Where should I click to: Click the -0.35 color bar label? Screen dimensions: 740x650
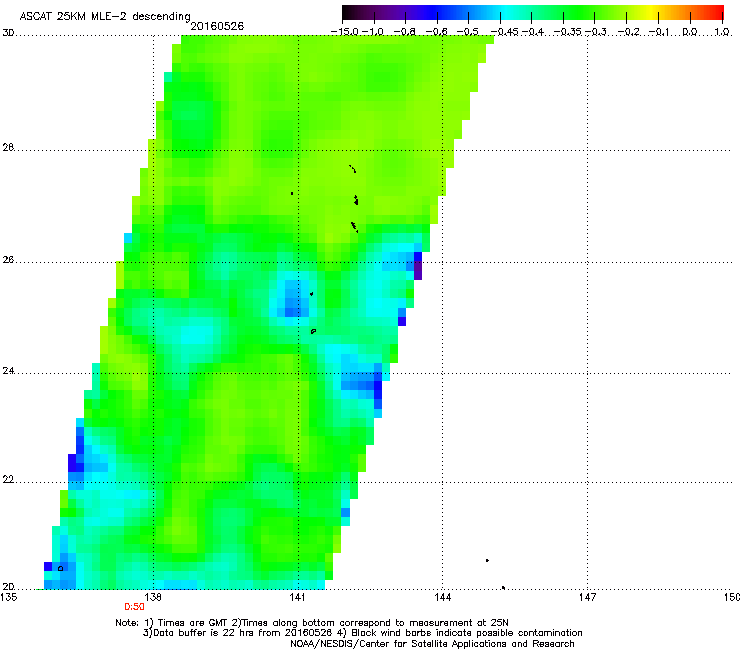coord(568,32)
